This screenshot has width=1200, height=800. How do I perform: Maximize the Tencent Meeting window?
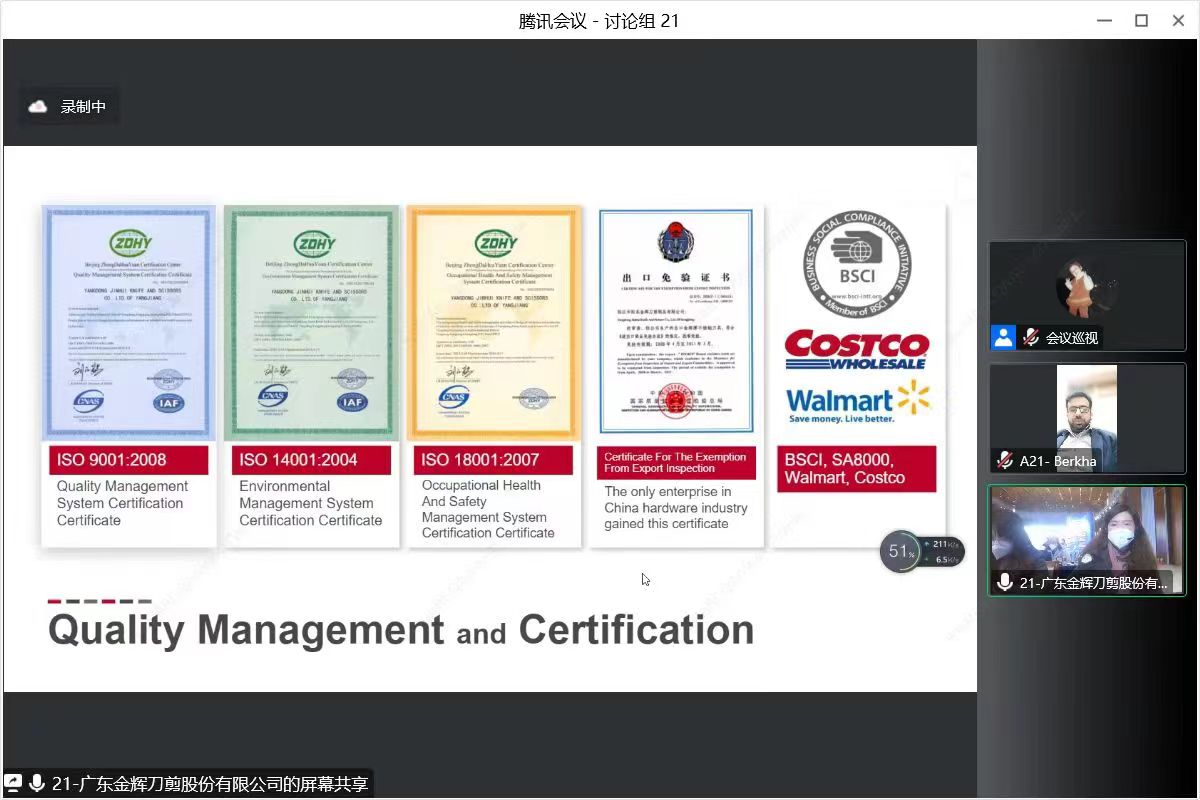[x=1141, y=20]
